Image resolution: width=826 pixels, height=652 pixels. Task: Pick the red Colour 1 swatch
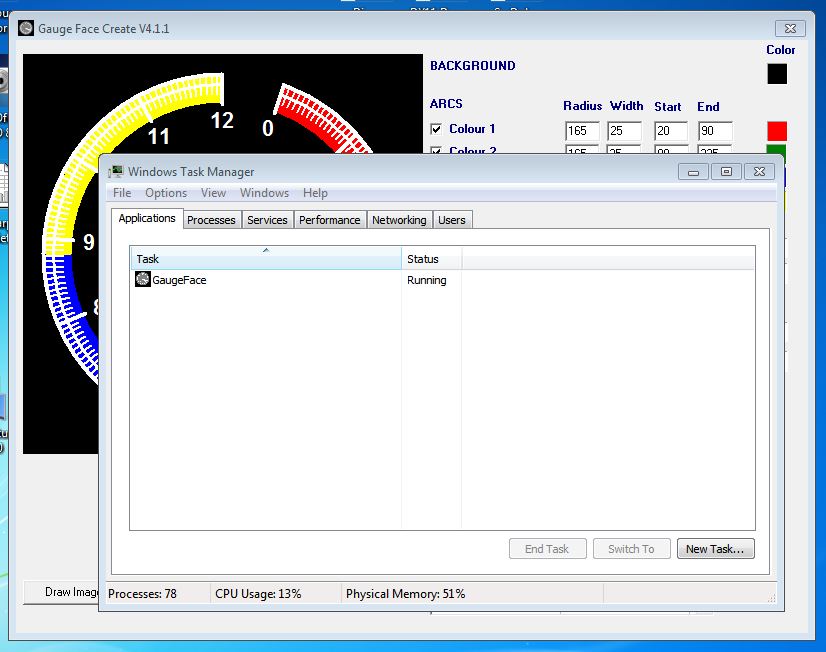[x=776, y=131]
